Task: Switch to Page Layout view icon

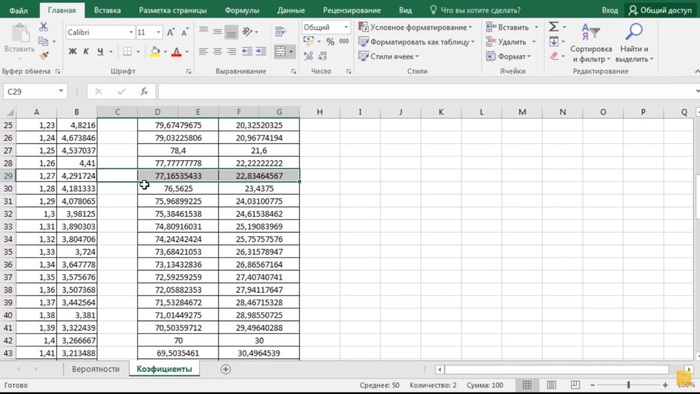Action: [551, 385]
